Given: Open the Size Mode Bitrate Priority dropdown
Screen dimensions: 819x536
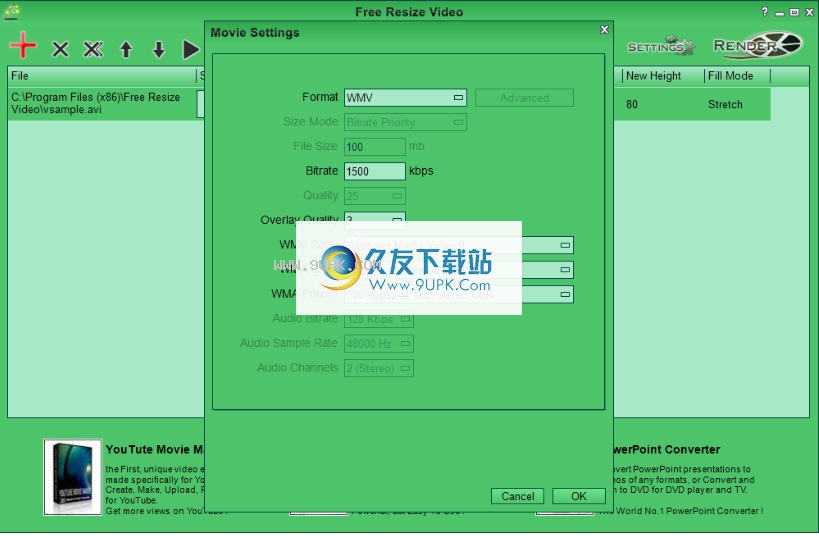Looking at the screenshot, I should tap(405, 122).
